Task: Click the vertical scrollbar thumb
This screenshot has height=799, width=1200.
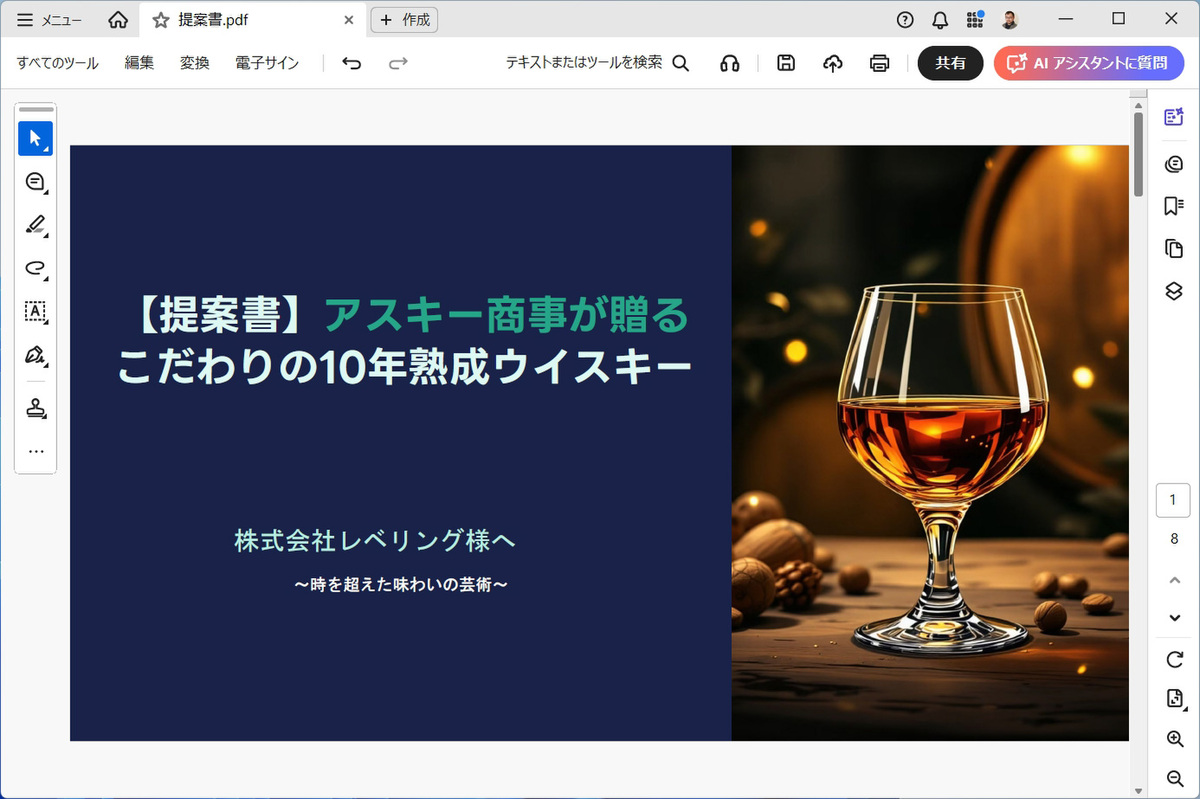Action: click(1138, 155)
